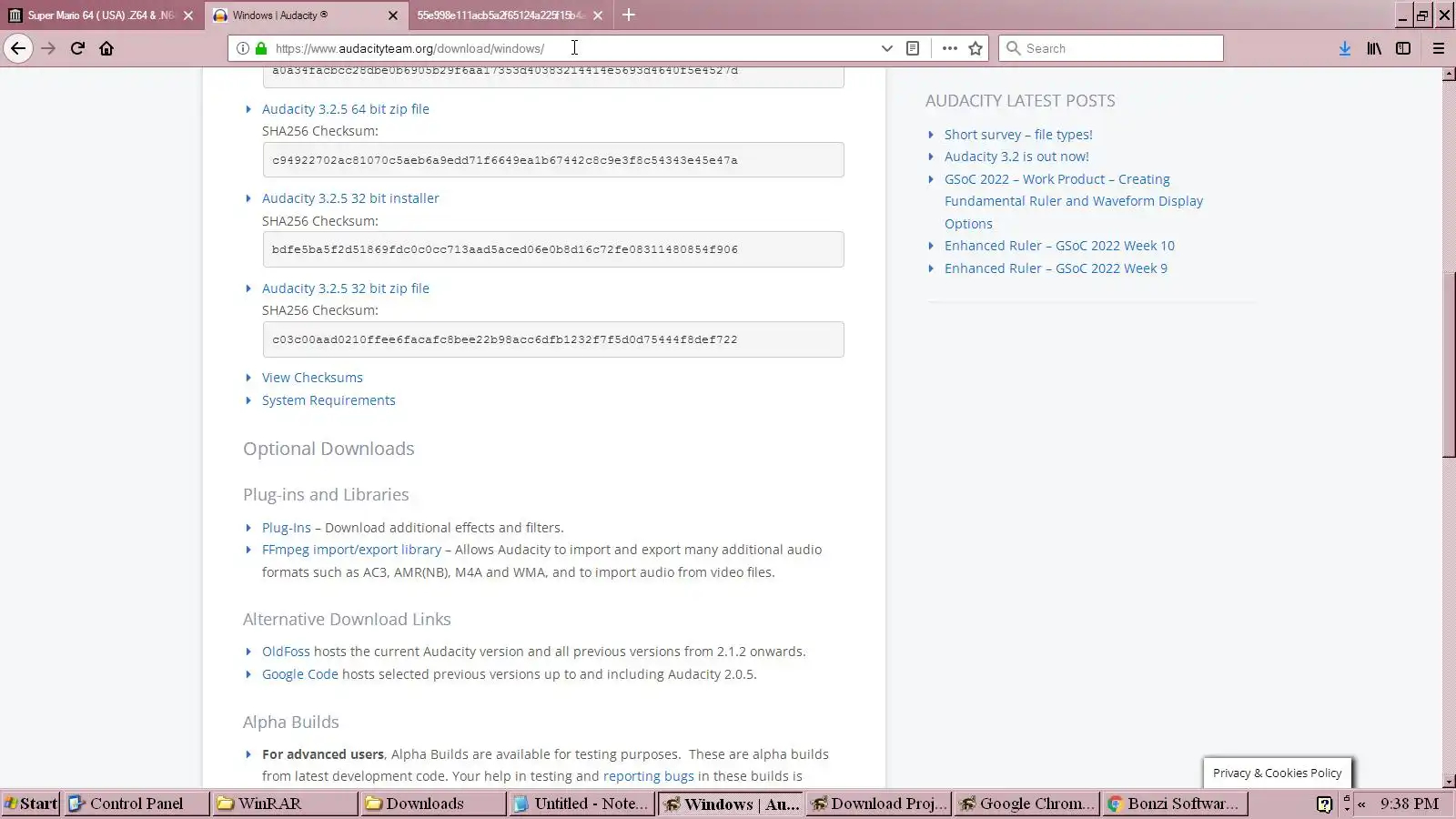Click the scrollbar up arrow
This screenshot has width=1456, height=819.
pyautogui.click(x=1449, y=75)
